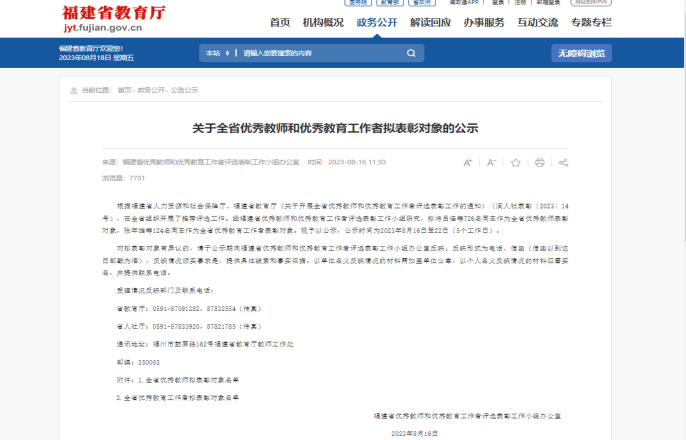Viewport: 686px width, 440px height.
Task: Open the 机构概况 navigation menu
Action: pyautogui.click(x=323, y=22)
